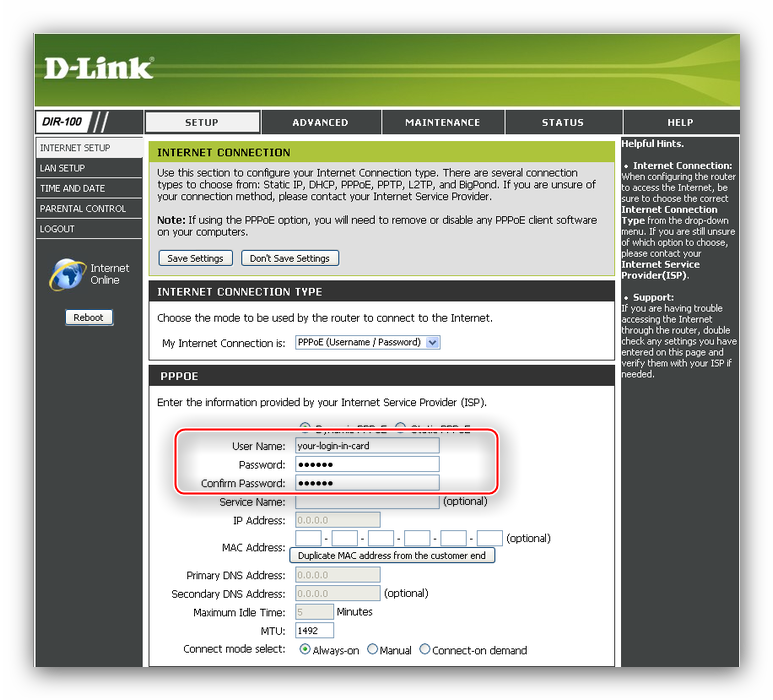Click the Maximum Idle Time field
The width and height of the screenshot is (773, 700).
pos(315,612)
